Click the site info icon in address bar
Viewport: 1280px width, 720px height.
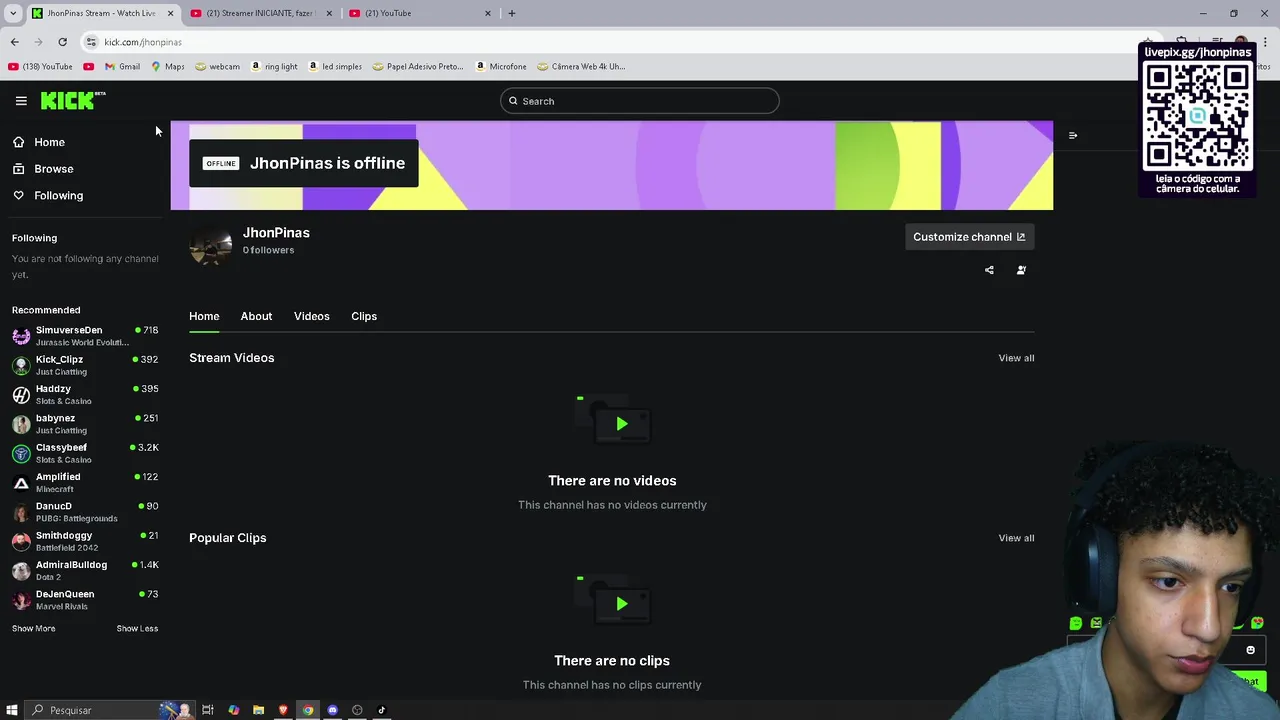point(91,42)
